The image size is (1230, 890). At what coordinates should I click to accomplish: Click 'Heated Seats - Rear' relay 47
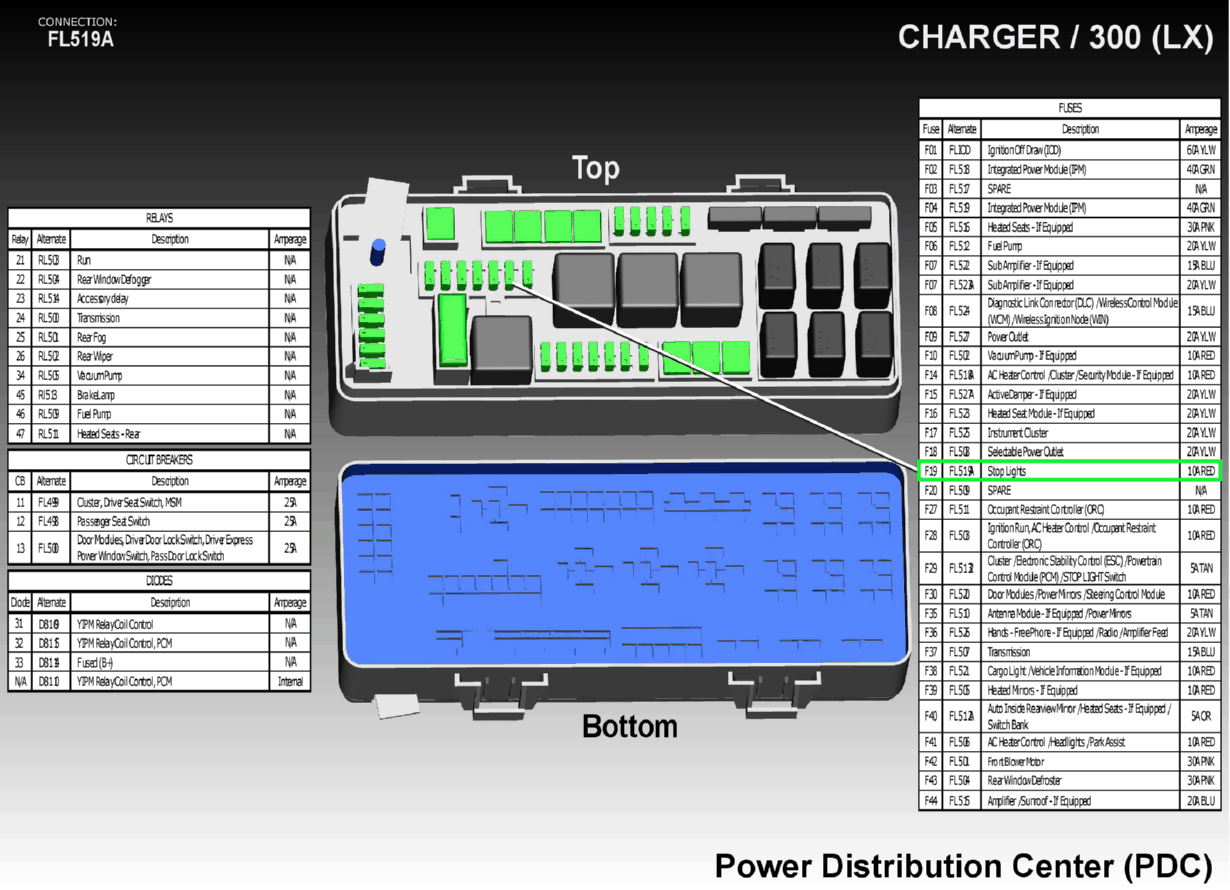(108, 434)
